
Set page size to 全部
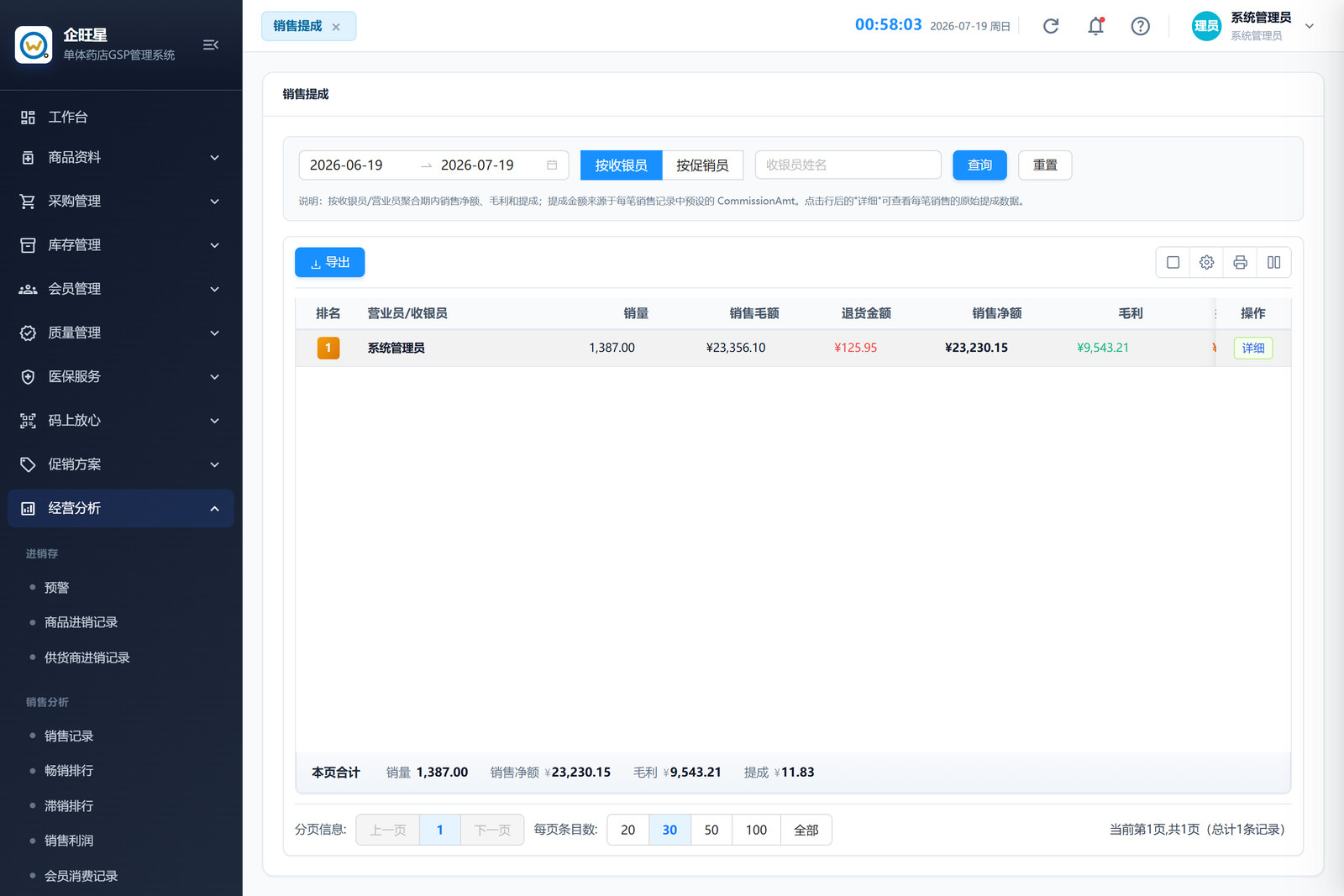(806, 830)
